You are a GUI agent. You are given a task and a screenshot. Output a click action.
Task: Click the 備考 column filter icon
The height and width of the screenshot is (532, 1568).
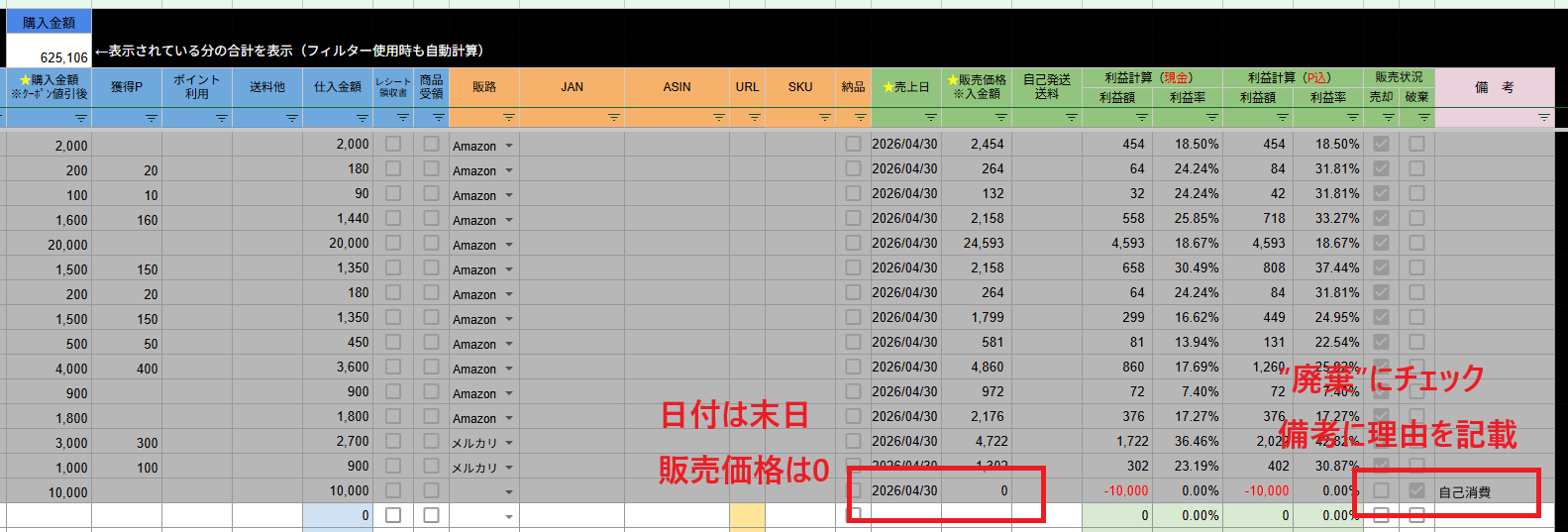[1543, 118]
